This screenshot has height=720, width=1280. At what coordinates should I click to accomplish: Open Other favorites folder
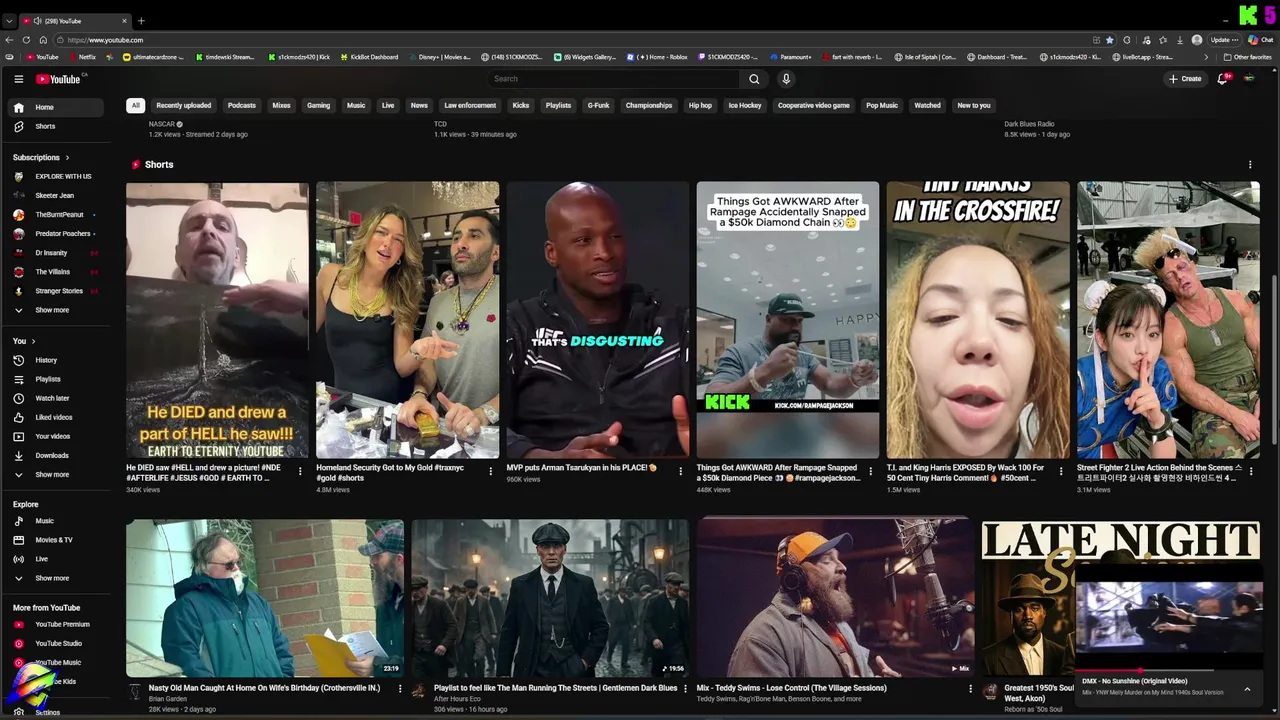click(1248, 57)
